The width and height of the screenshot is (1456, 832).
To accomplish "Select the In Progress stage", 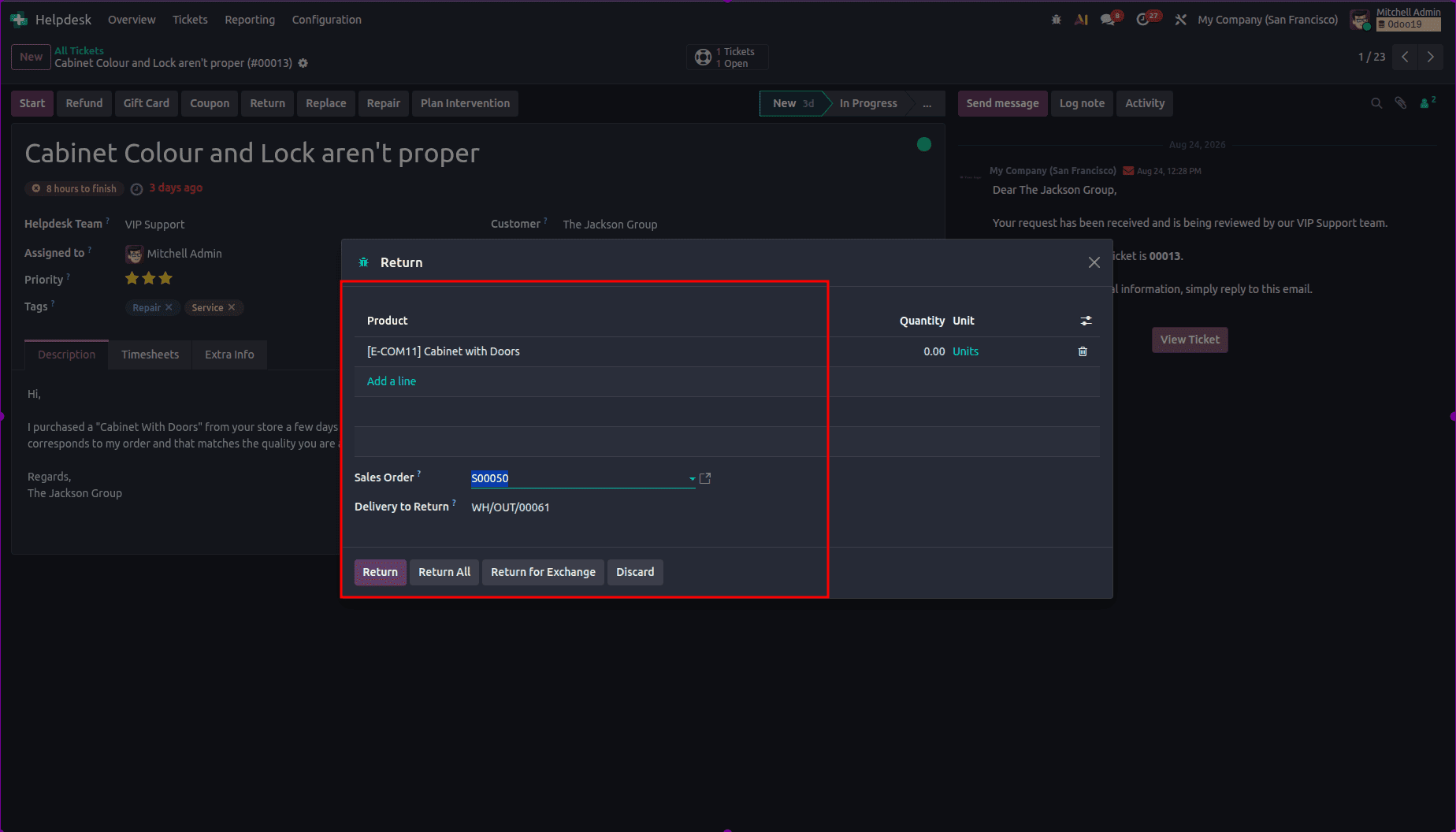I will point(868,103).
